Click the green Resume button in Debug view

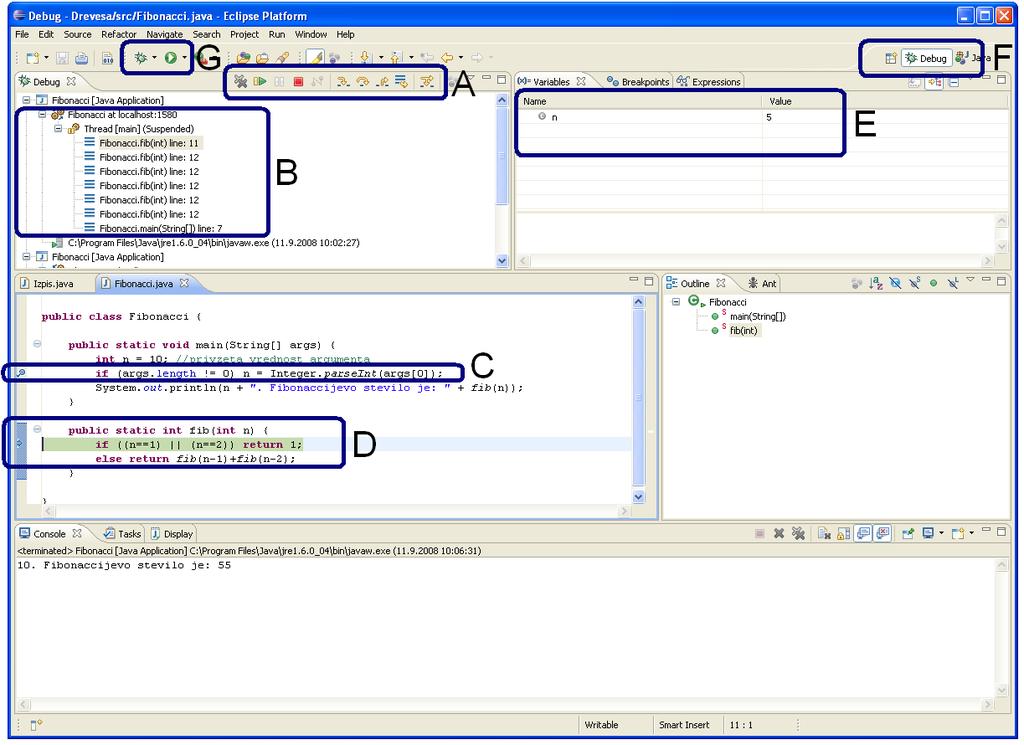(x=260, y=82)
